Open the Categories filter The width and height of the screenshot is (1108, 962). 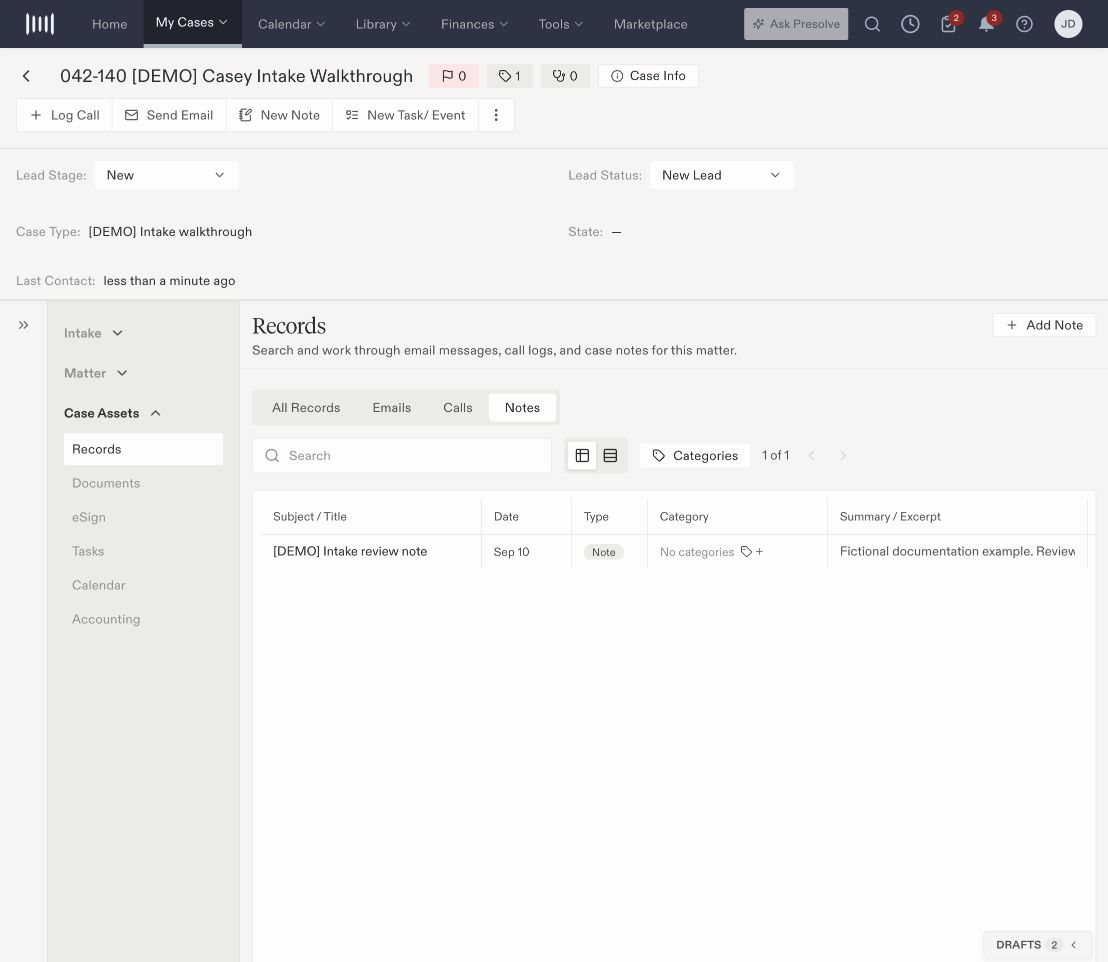pyautogui.click(x=695, y=456)
